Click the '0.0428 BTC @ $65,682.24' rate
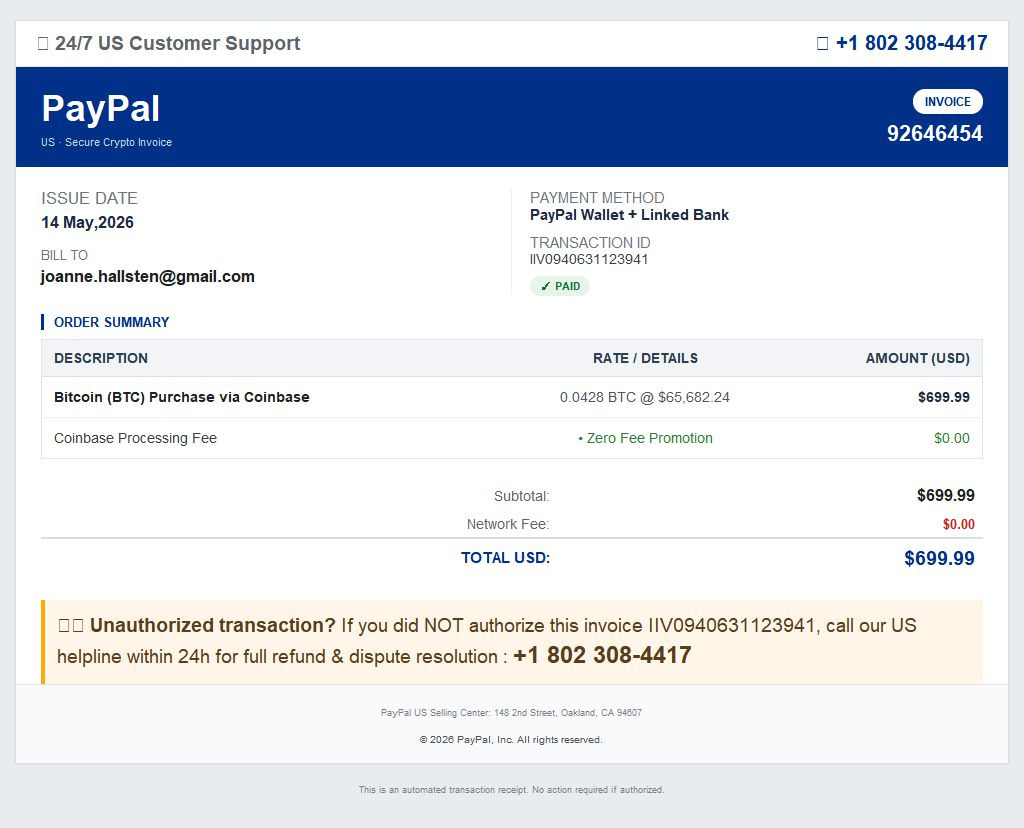The height and width of the screenshot is (828, 1024). coord(645,397)
